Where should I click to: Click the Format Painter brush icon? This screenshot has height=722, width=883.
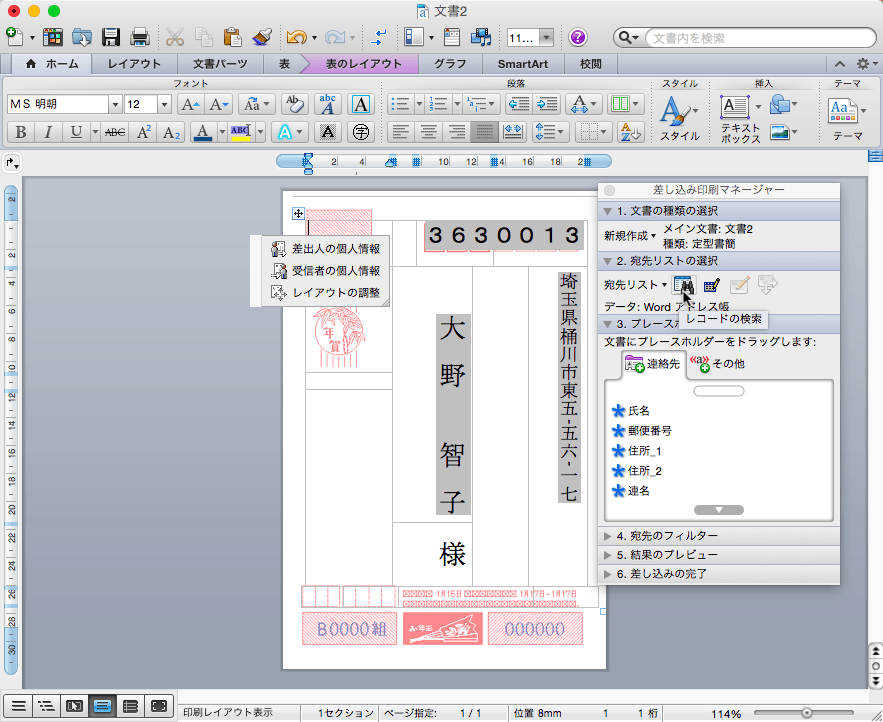pos(262,37)
